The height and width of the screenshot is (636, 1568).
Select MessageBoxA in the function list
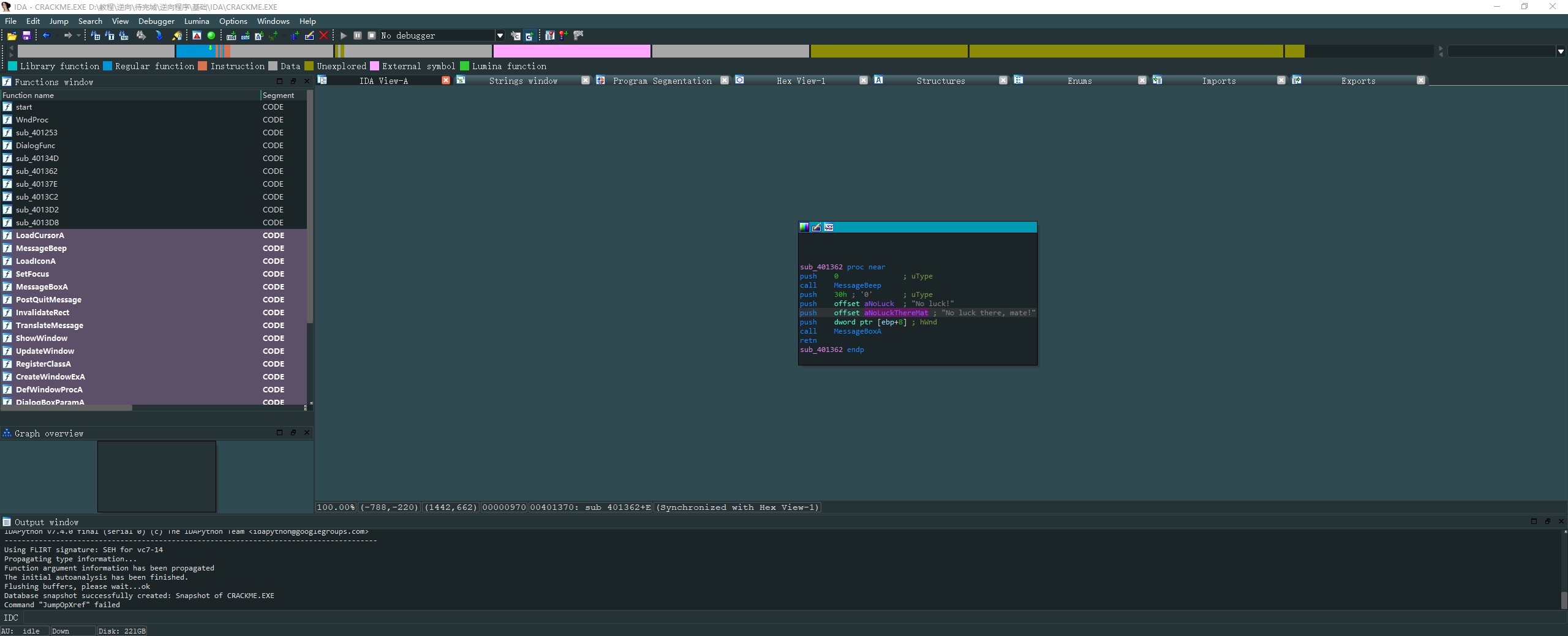(x=42, y=287)
